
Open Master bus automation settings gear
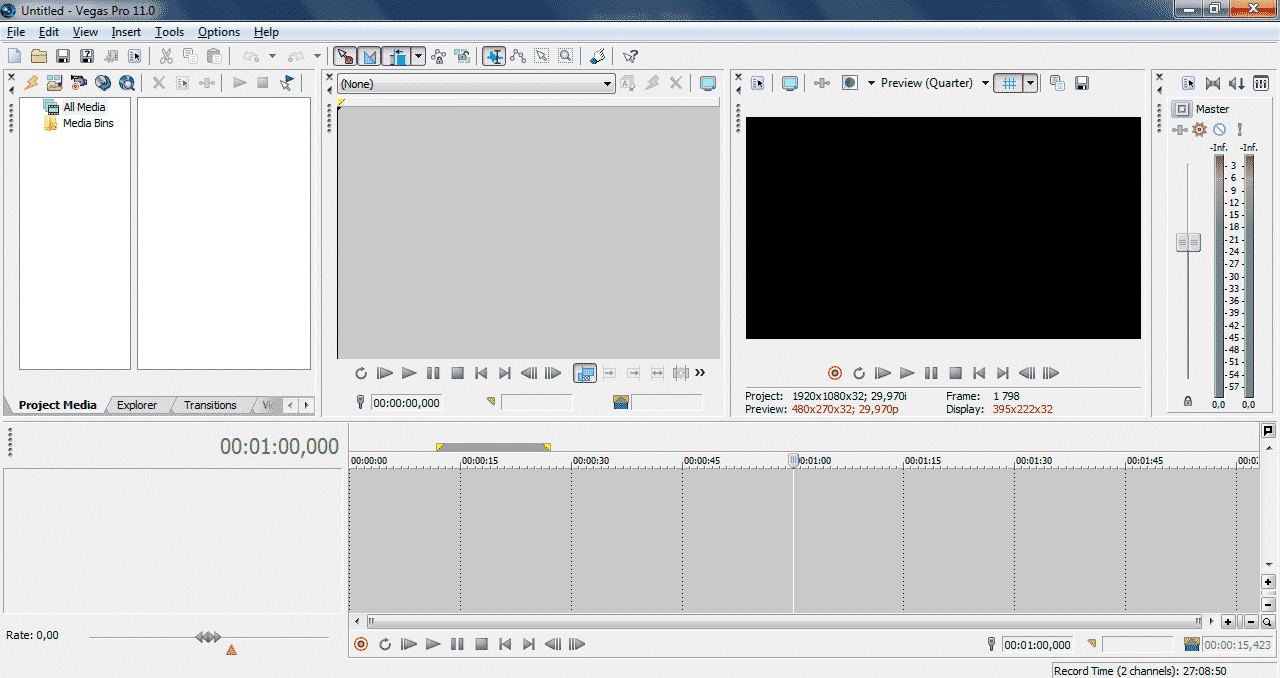point(1199,130)
